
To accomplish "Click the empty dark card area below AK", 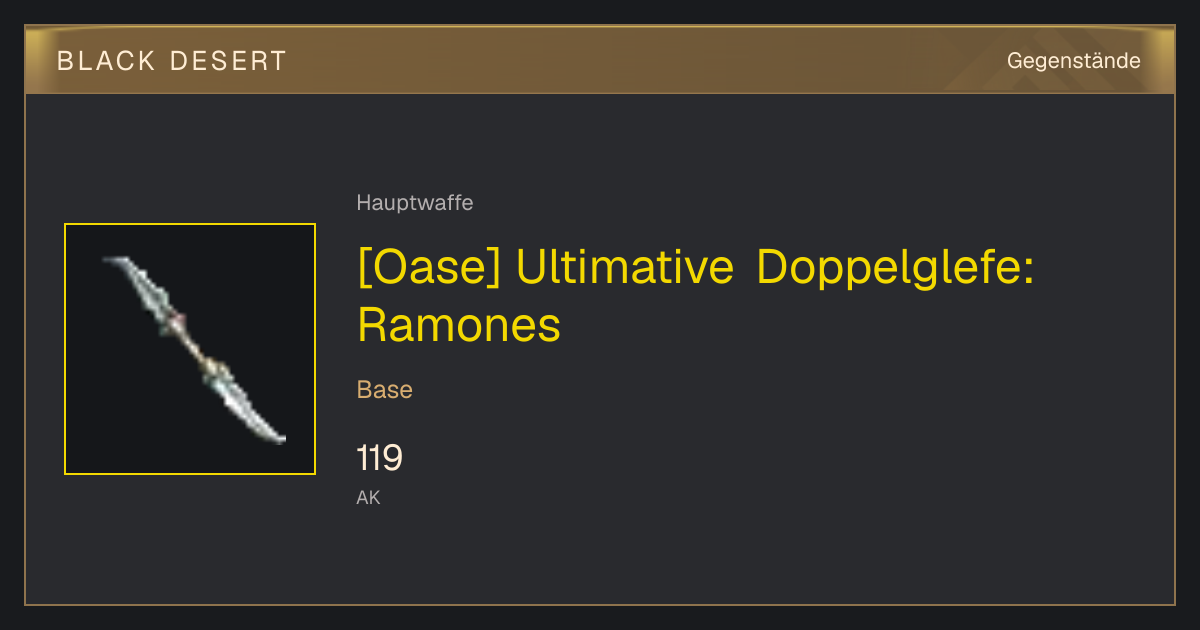I will point(700,555).
